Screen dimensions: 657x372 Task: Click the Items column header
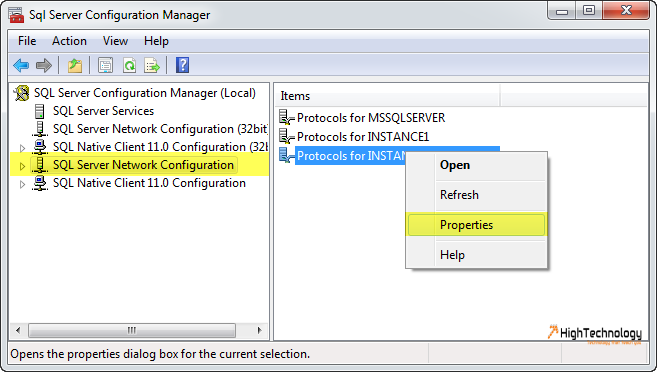pos(388,96)
